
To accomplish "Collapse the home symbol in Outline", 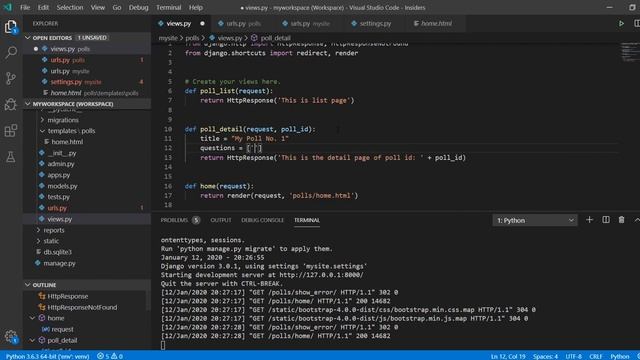I will pyautogui.click(x=32, y=318).
